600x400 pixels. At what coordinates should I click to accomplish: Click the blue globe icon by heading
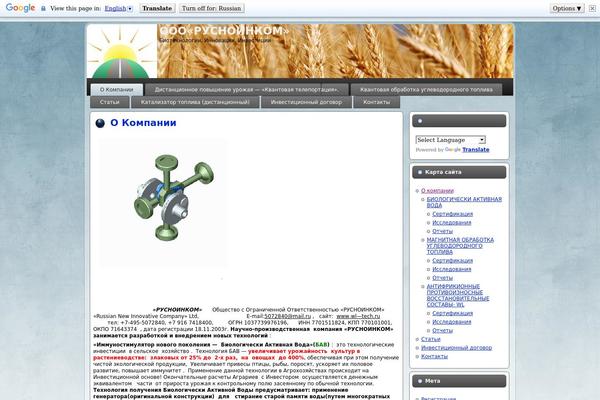[100, 123]
